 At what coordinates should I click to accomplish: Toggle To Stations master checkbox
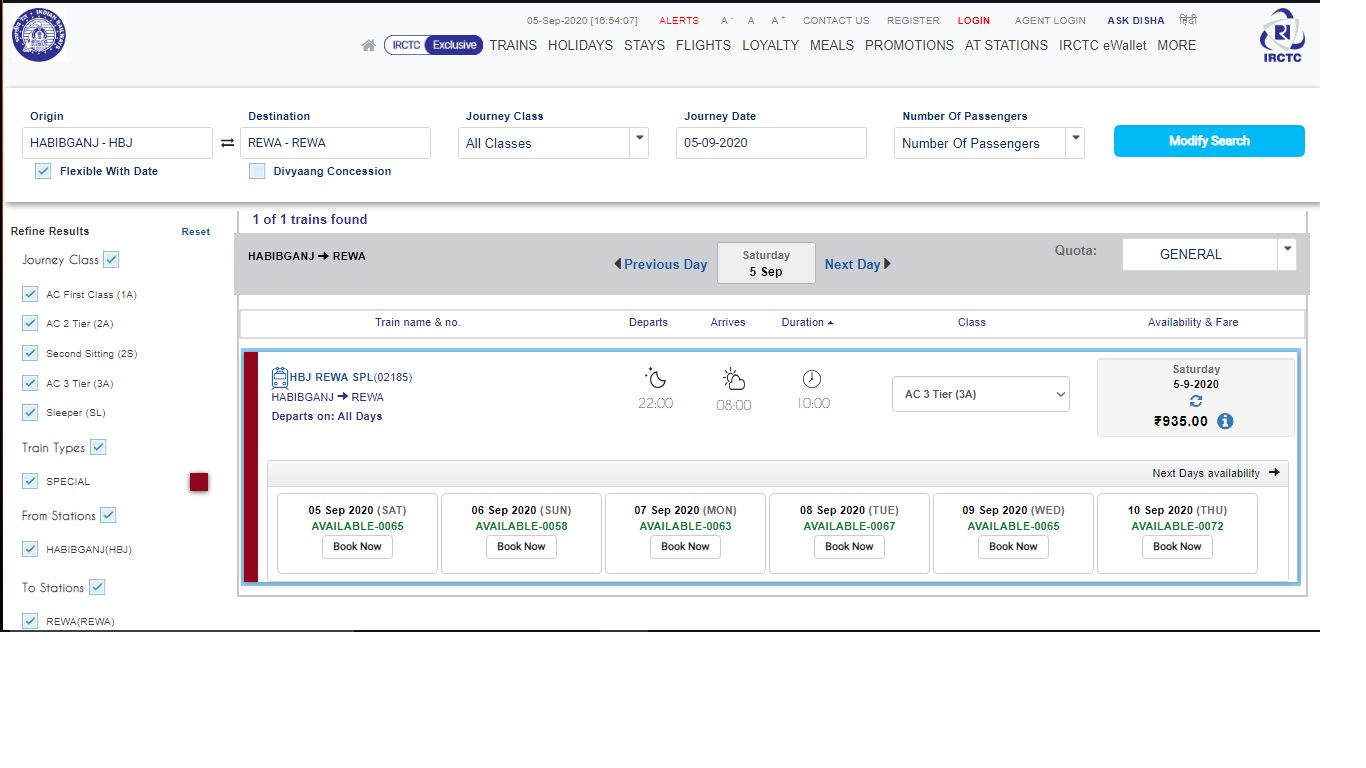click(97, 588)
